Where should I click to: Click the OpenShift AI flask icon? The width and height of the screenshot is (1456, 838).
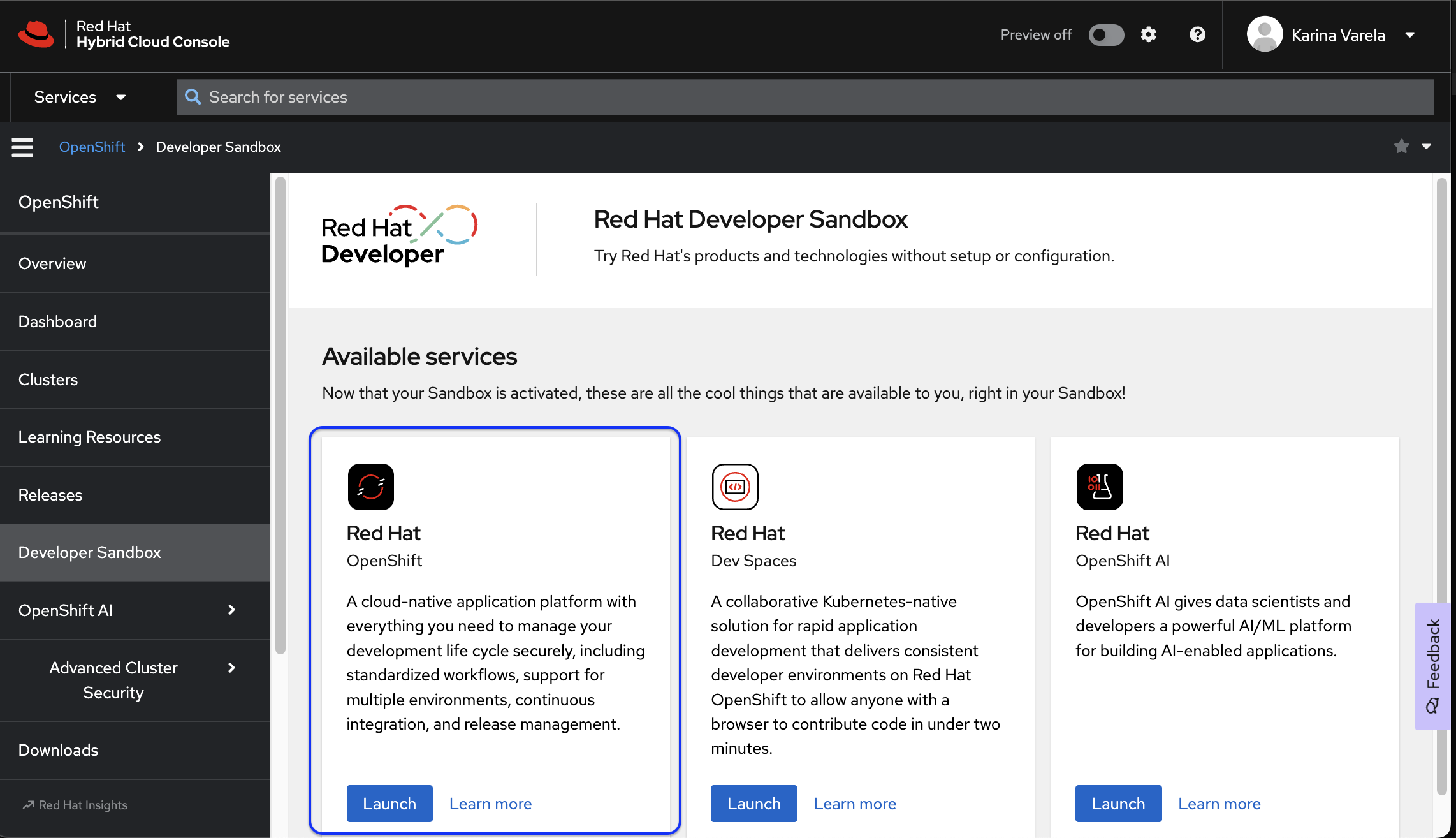(1100, 487)
